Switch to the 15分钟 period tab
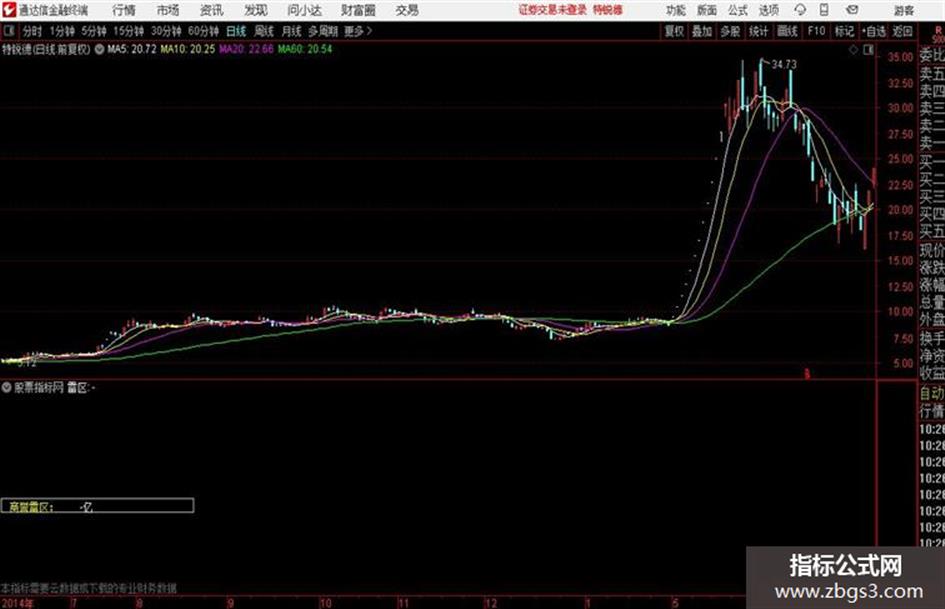945x609 pixels. (x=129, y=31)
